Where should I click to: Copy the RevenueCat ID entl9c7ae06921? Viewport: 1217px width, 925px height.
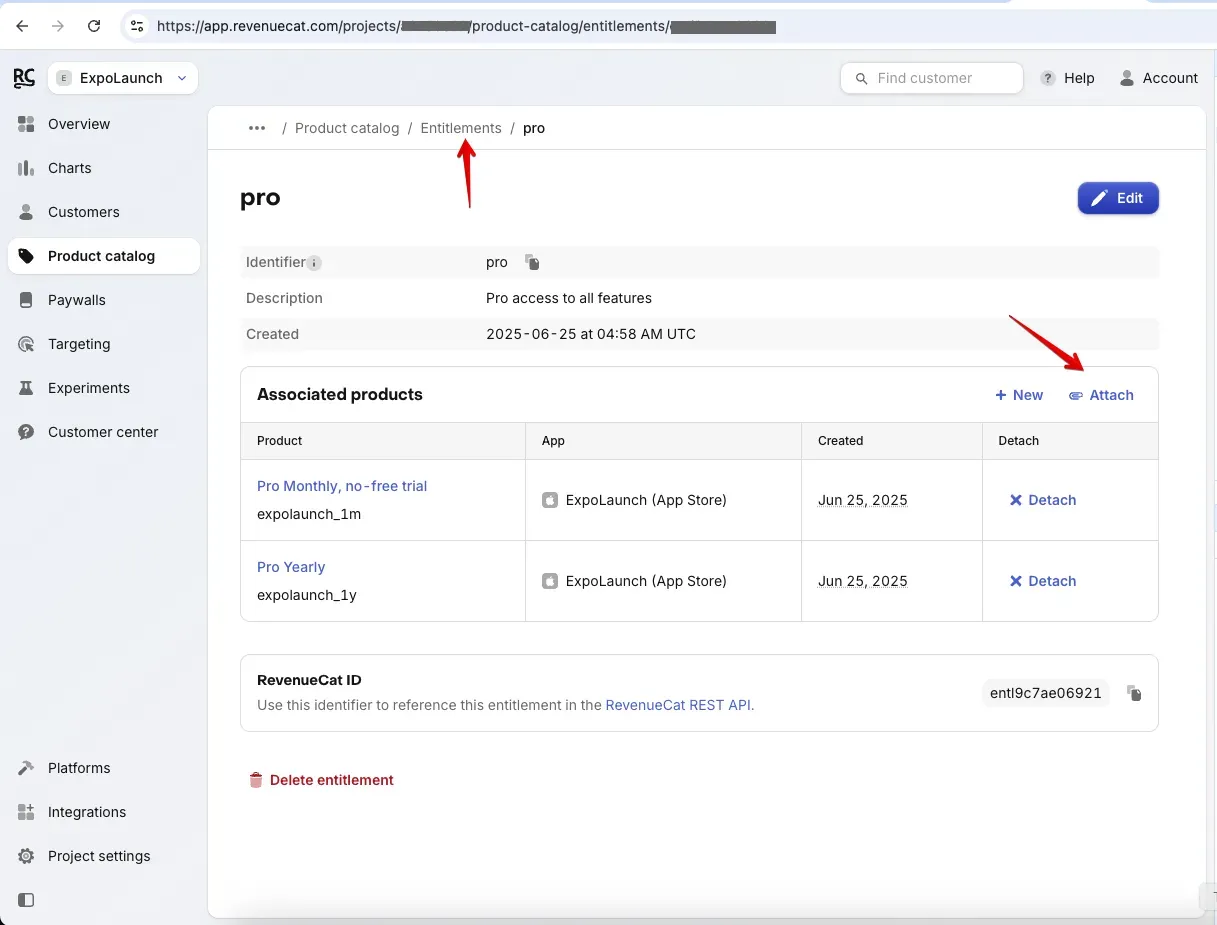[x=1134, y=693]
